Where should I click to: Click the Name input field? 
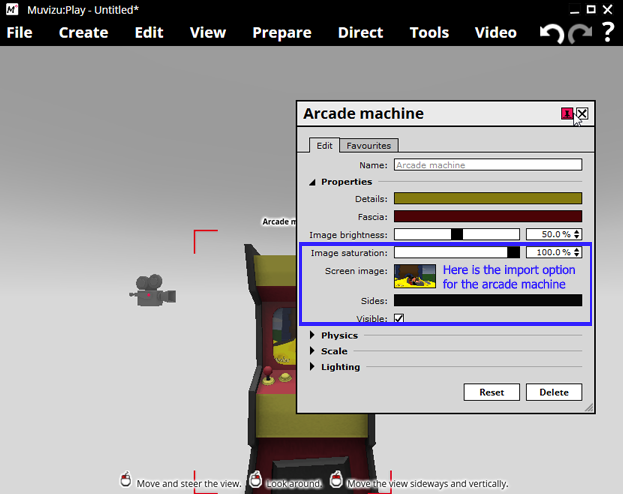(488, 165)
